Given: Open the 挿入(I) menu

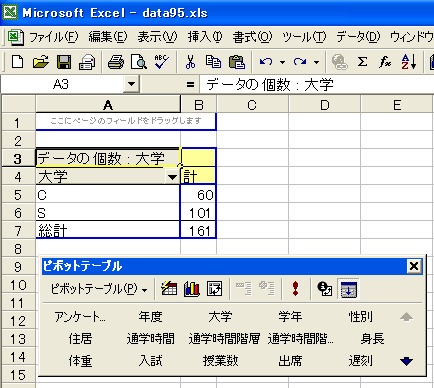Looking at the screenshot, I should 205,37.
